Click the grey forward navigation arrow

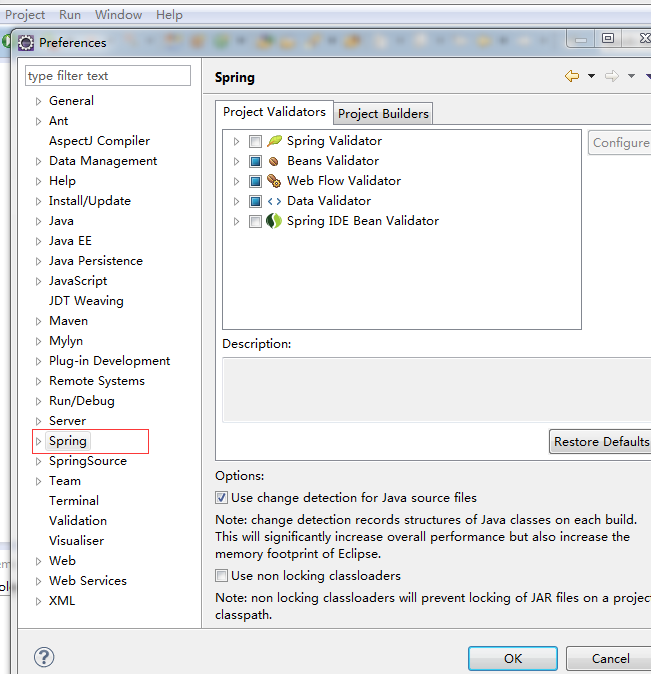(x=611, y=76)
